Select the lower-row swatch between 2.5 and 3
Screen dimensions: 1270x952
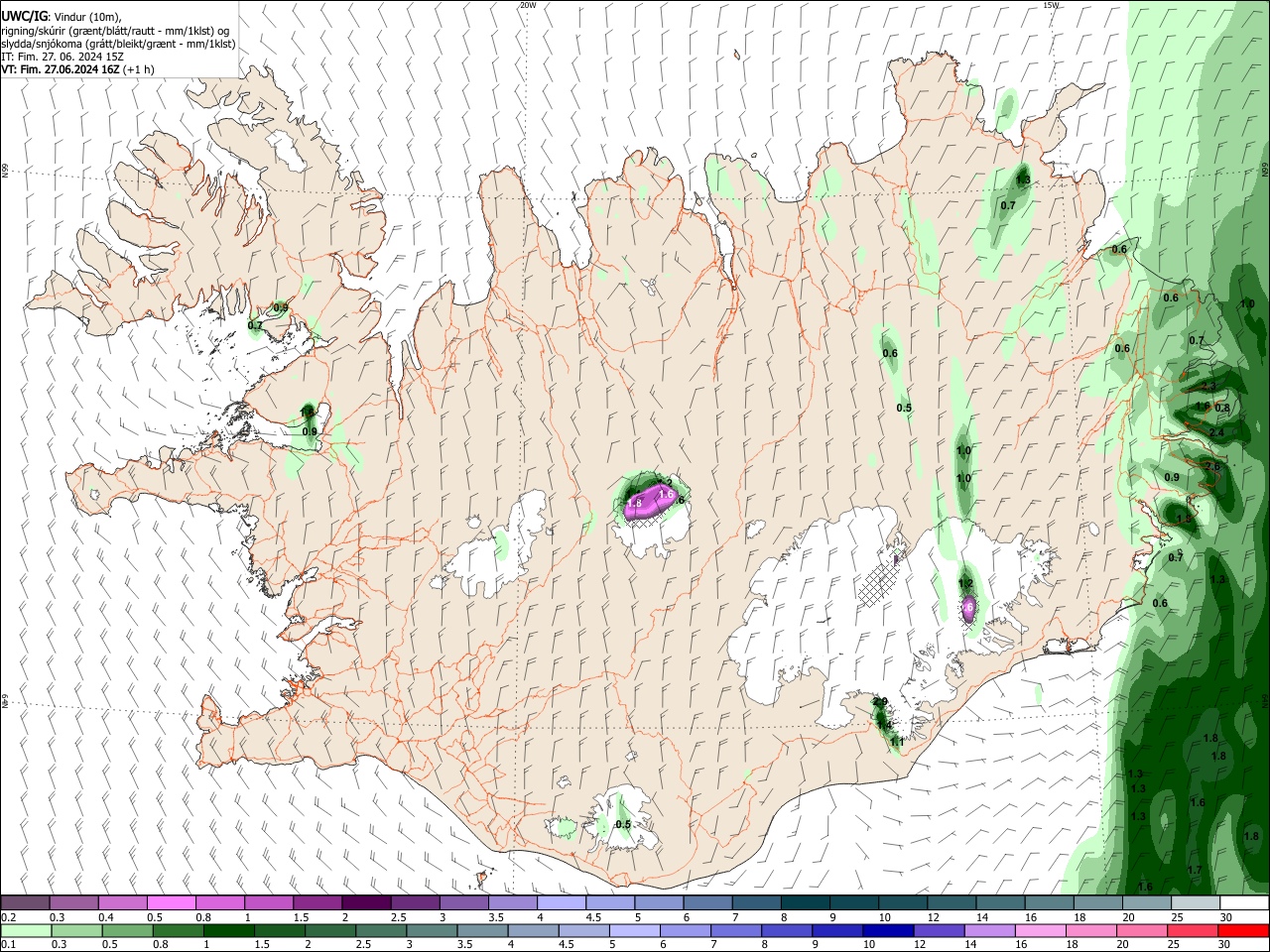pyautogui.click(x=382, y=931)
